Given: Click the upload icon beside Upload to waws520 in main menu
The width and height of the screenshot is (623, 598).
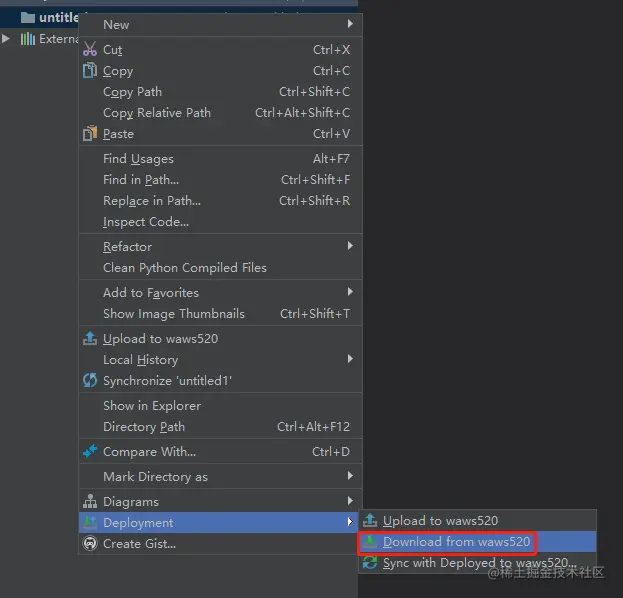Looking at the screenshot, I should point(90,339).
